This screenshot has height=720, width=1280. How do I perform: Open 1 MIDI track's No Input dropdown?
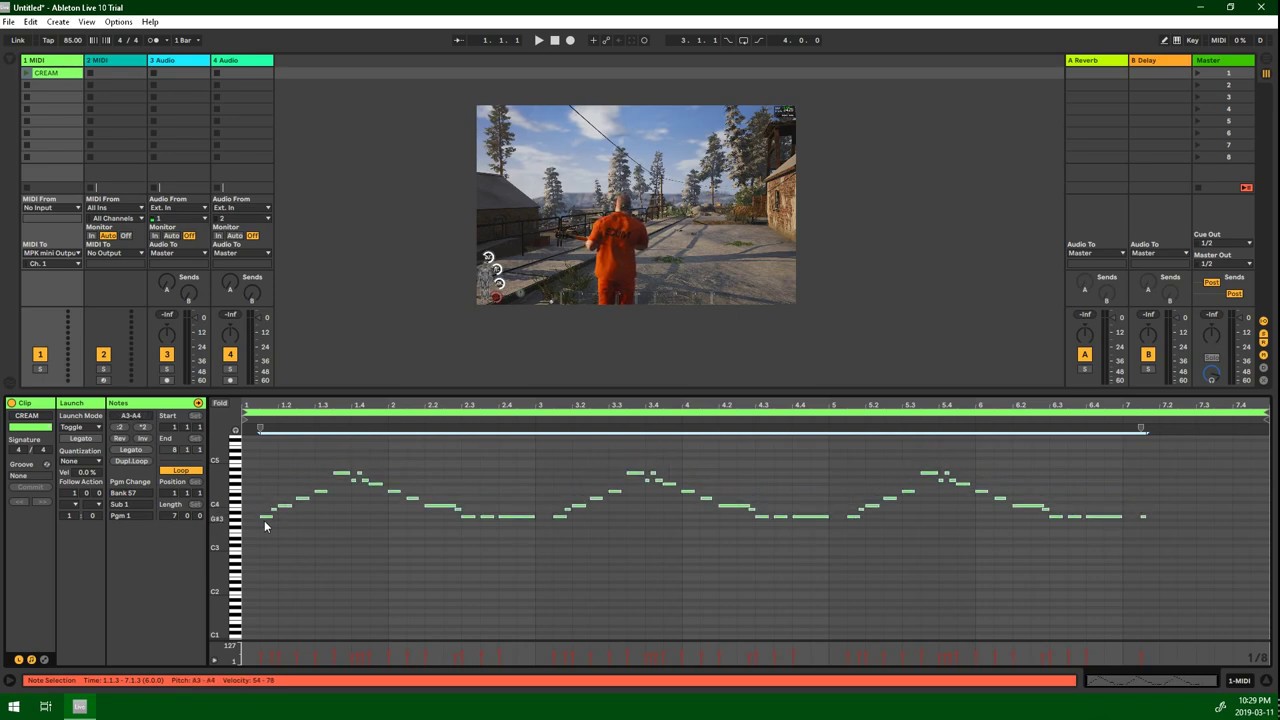coord(52,207)
